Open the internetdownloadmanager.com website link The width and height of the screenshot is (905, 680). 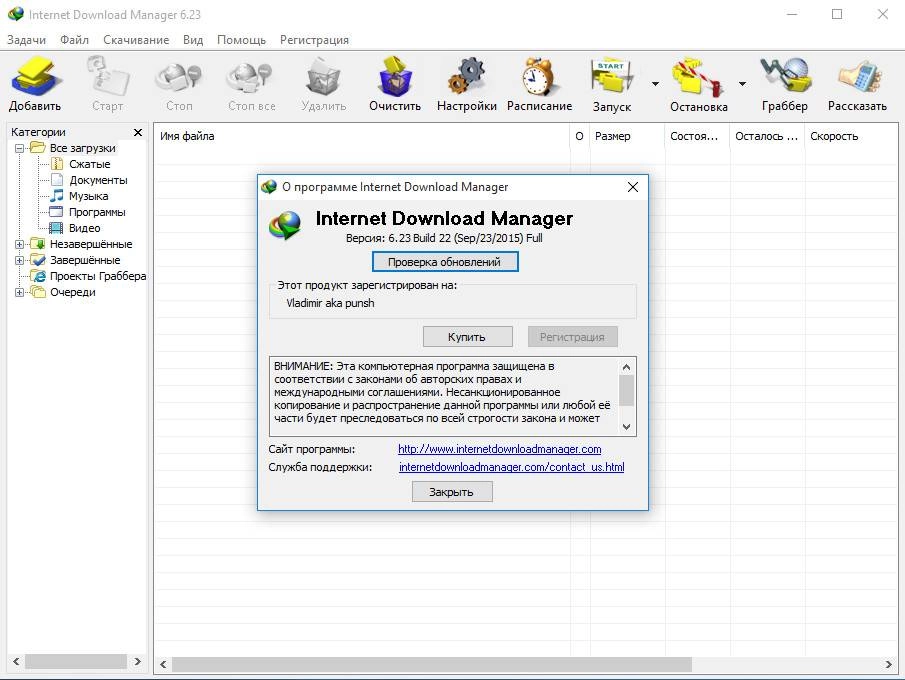500,449
